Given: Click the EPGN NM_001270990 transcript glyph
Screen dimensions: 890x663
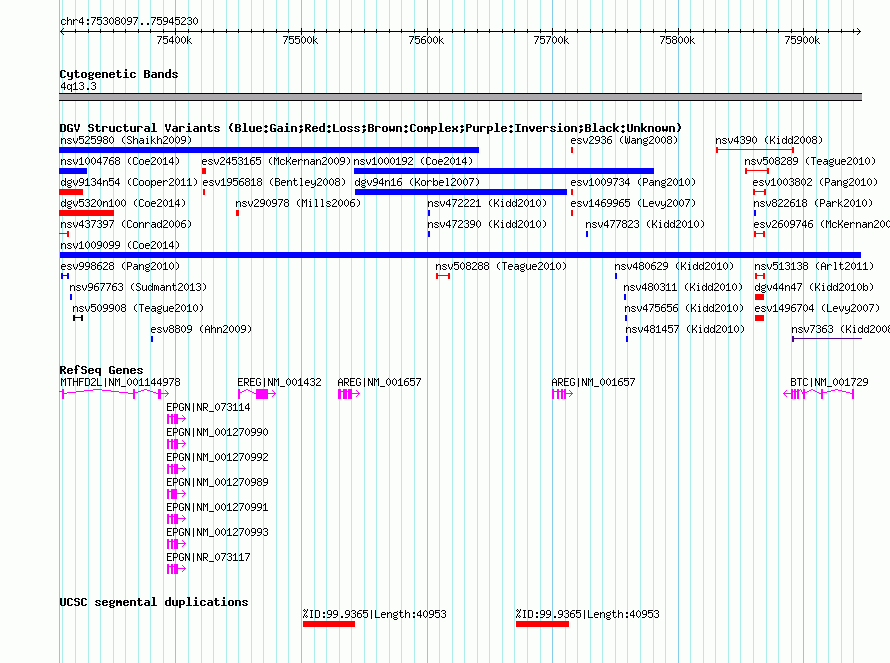Looking at the screenshot, I should click(x=176, y=444).
